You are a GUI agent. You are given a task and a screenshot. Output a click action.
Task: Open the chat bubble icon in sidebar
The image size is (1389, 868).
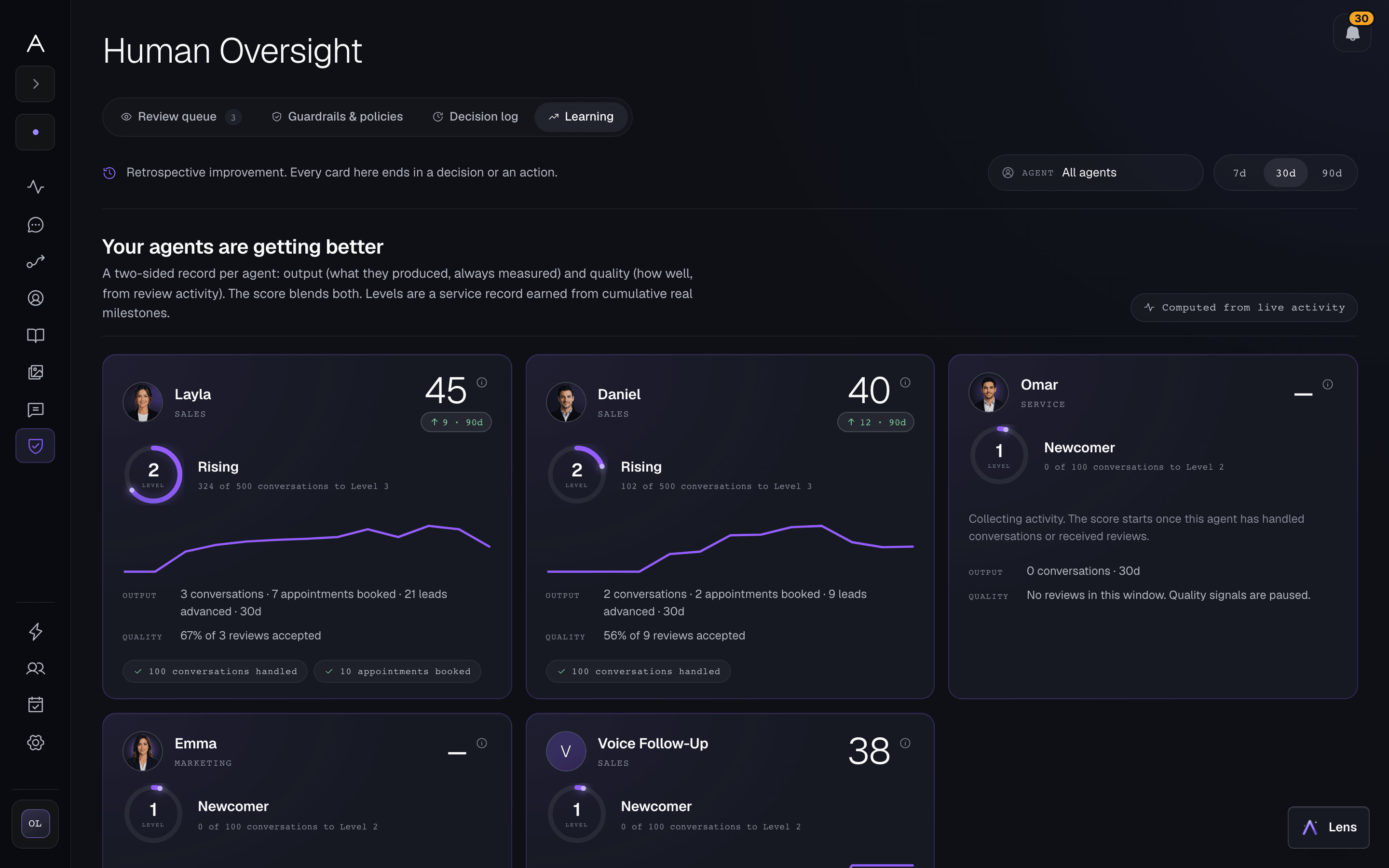(x=36, y=224)
